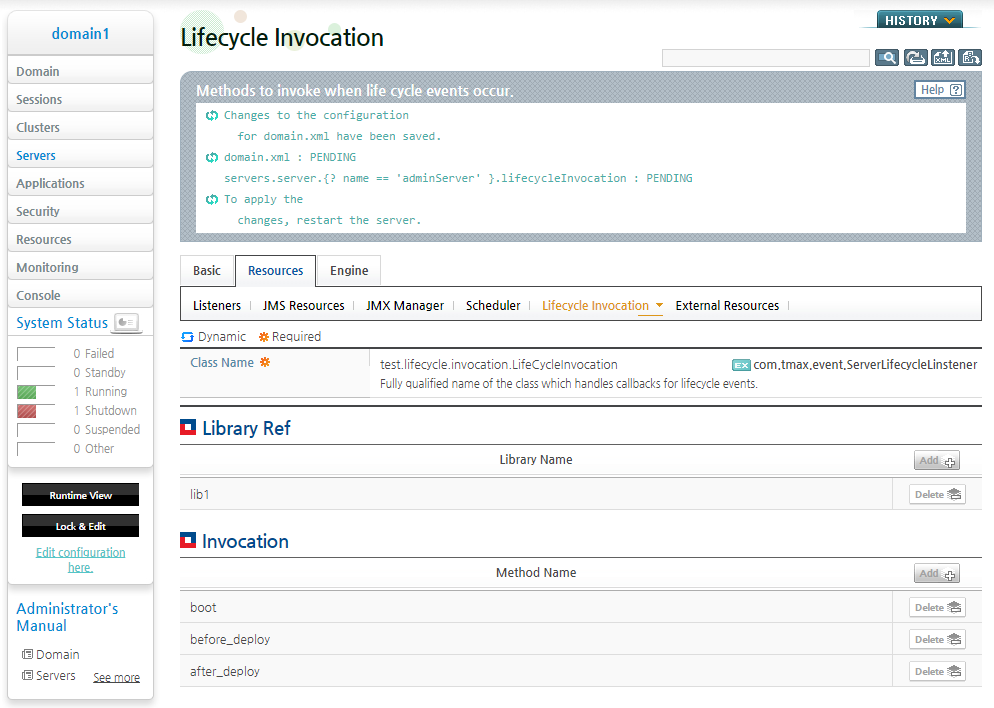
Task: Click the boot method row
Action: 536,607
